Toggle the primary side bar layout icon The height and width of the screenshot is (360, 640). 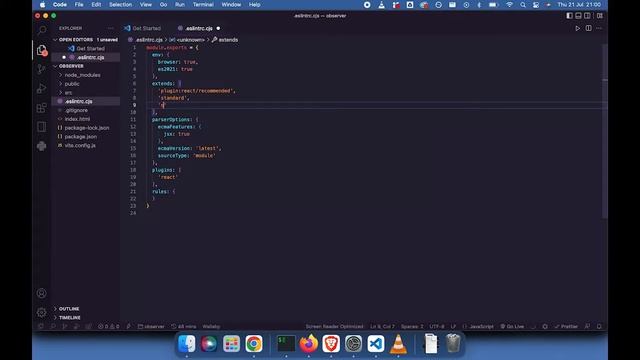[569, 16]
